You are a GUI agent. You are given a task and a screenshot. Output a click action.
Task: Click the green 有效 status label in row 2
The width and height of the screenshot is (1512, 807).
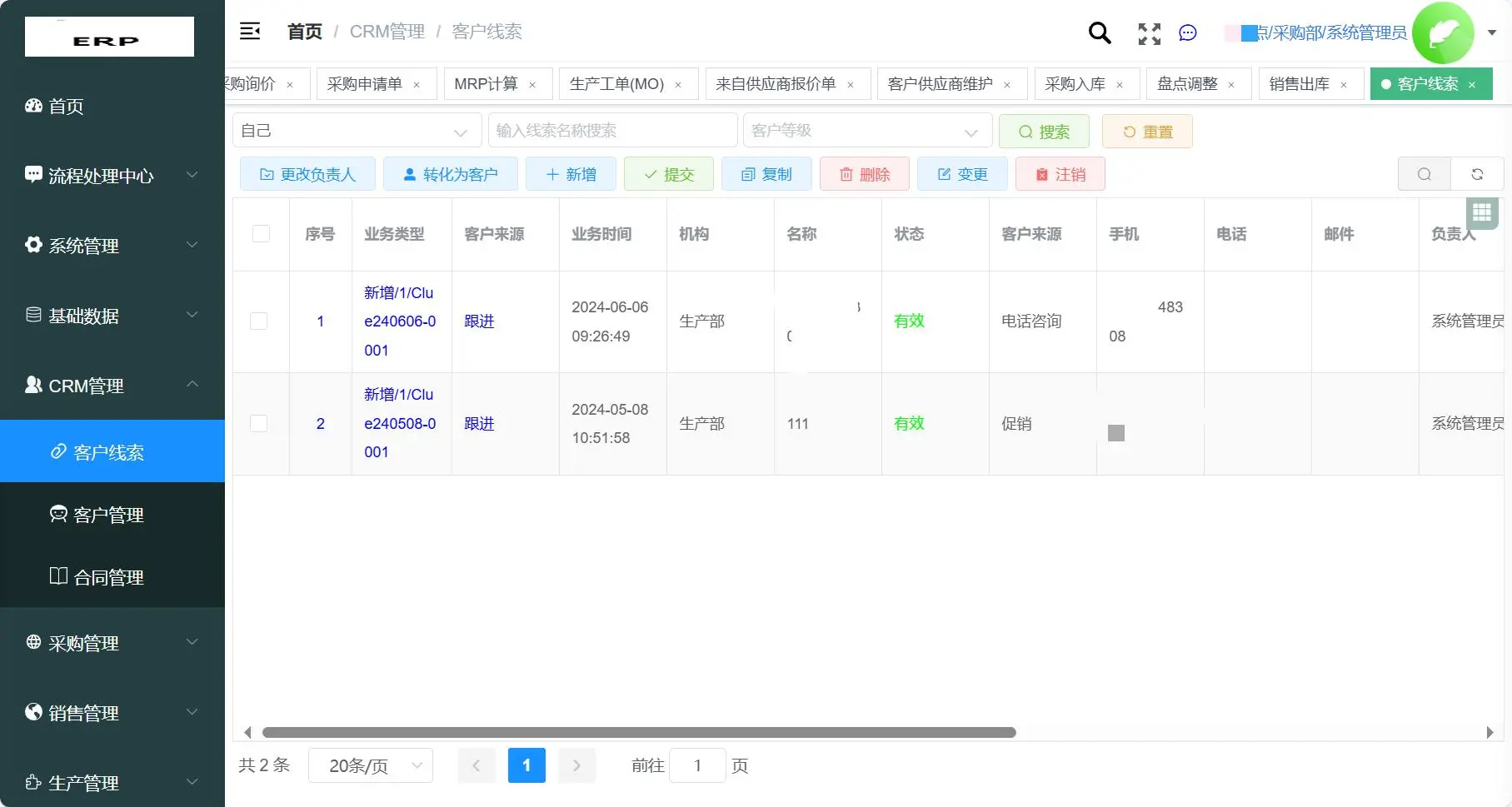pyautogui.click(x=908, y=423)
